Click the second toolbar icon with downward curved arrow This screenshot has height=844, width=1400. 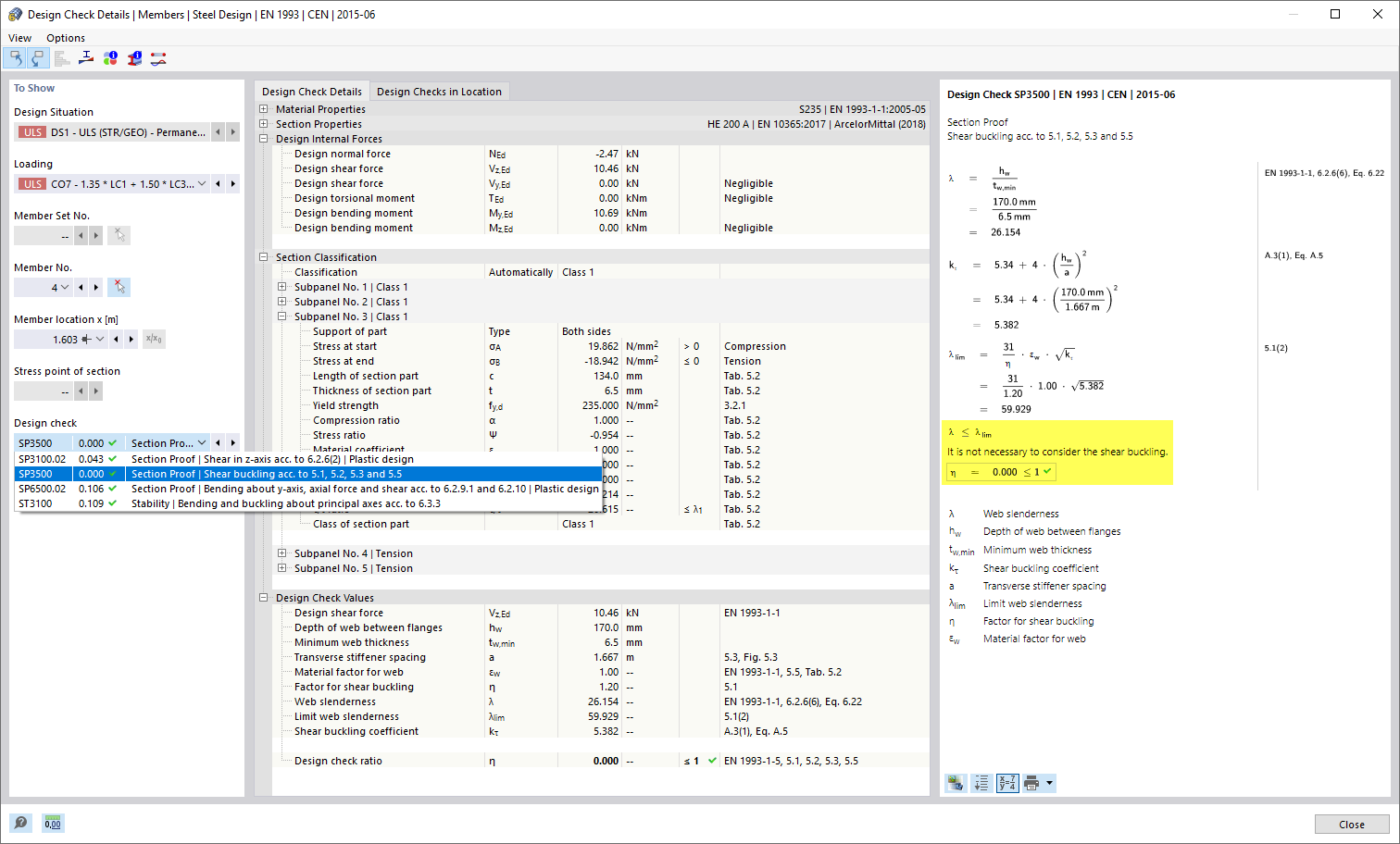coord(38,58)
